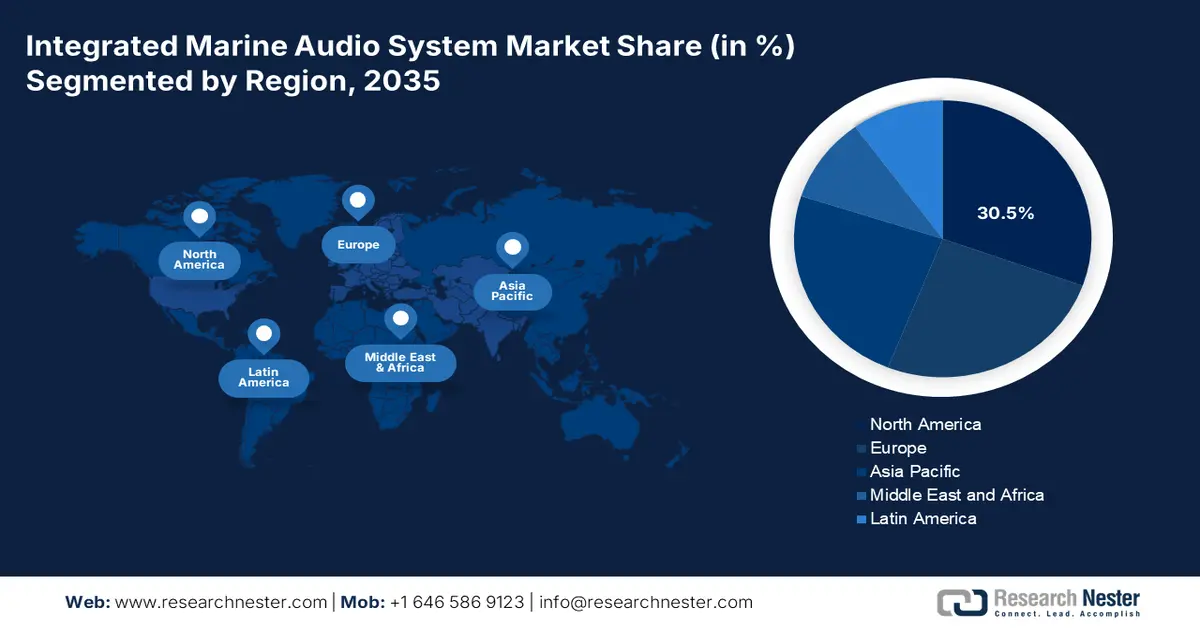
Task: Click Asia Pacific legend text
Action: click(915, 471)
